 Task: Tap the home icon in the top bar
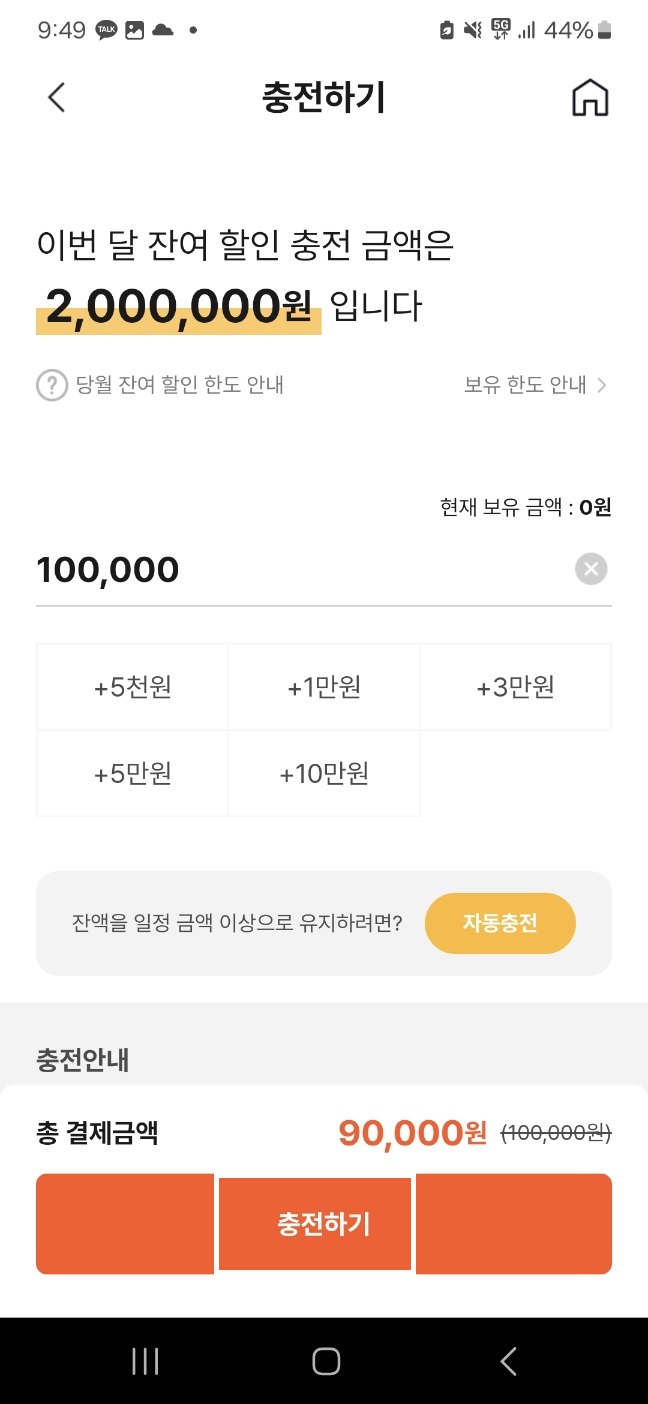tap(590, 97)
